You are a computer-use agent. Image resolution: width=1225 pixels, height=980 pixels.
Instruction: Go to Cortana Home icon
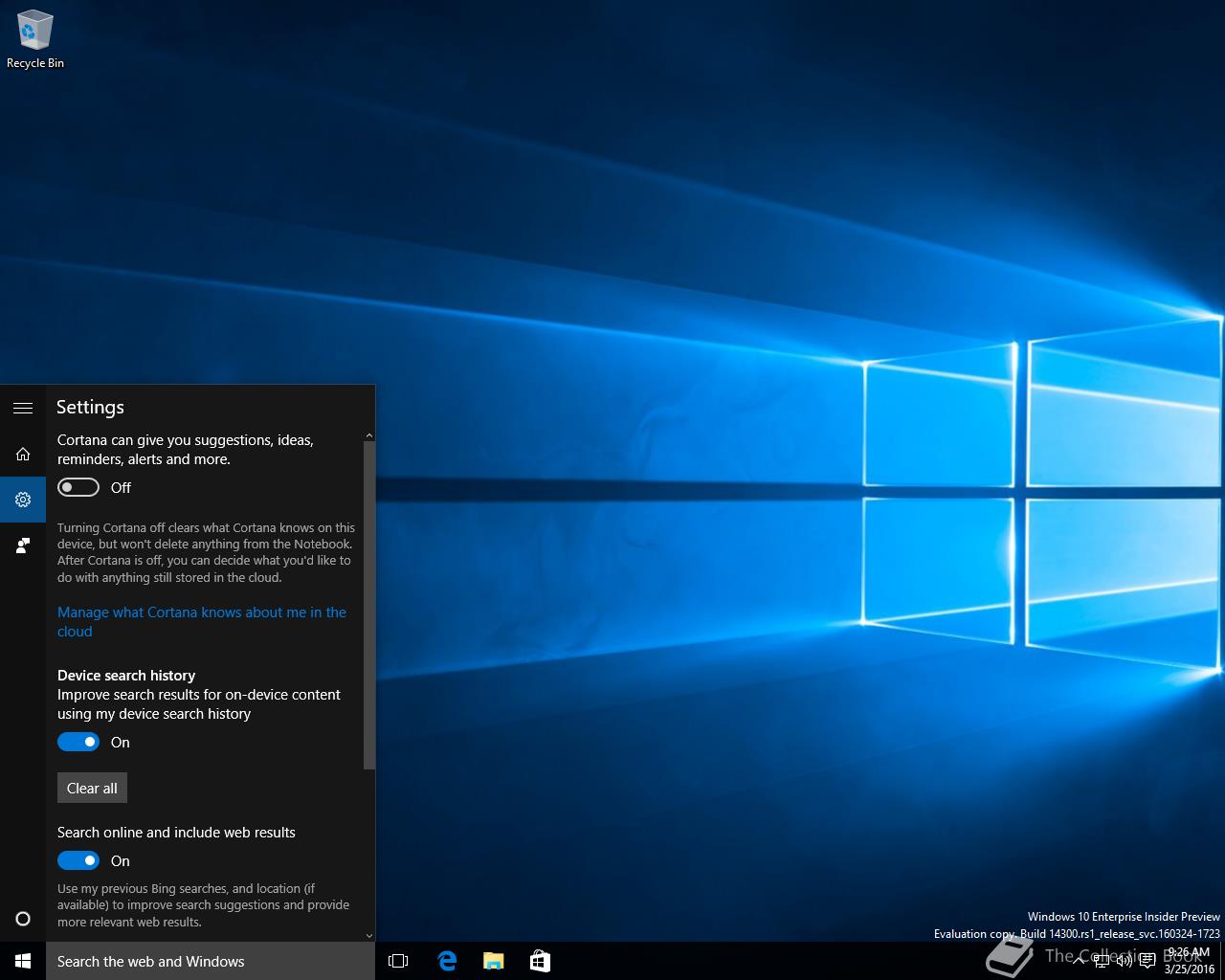coord(23,454)
